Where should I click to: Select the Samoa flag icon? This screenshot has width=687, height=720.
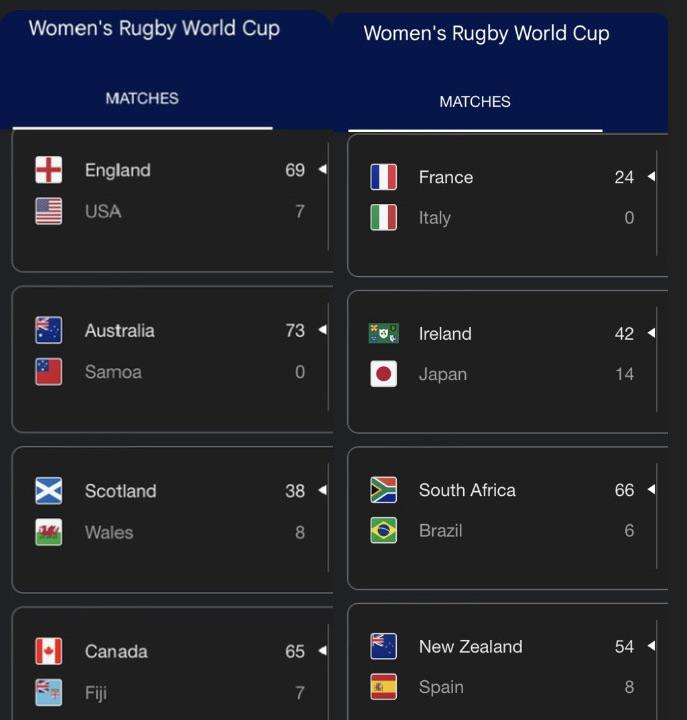[49, 371]
